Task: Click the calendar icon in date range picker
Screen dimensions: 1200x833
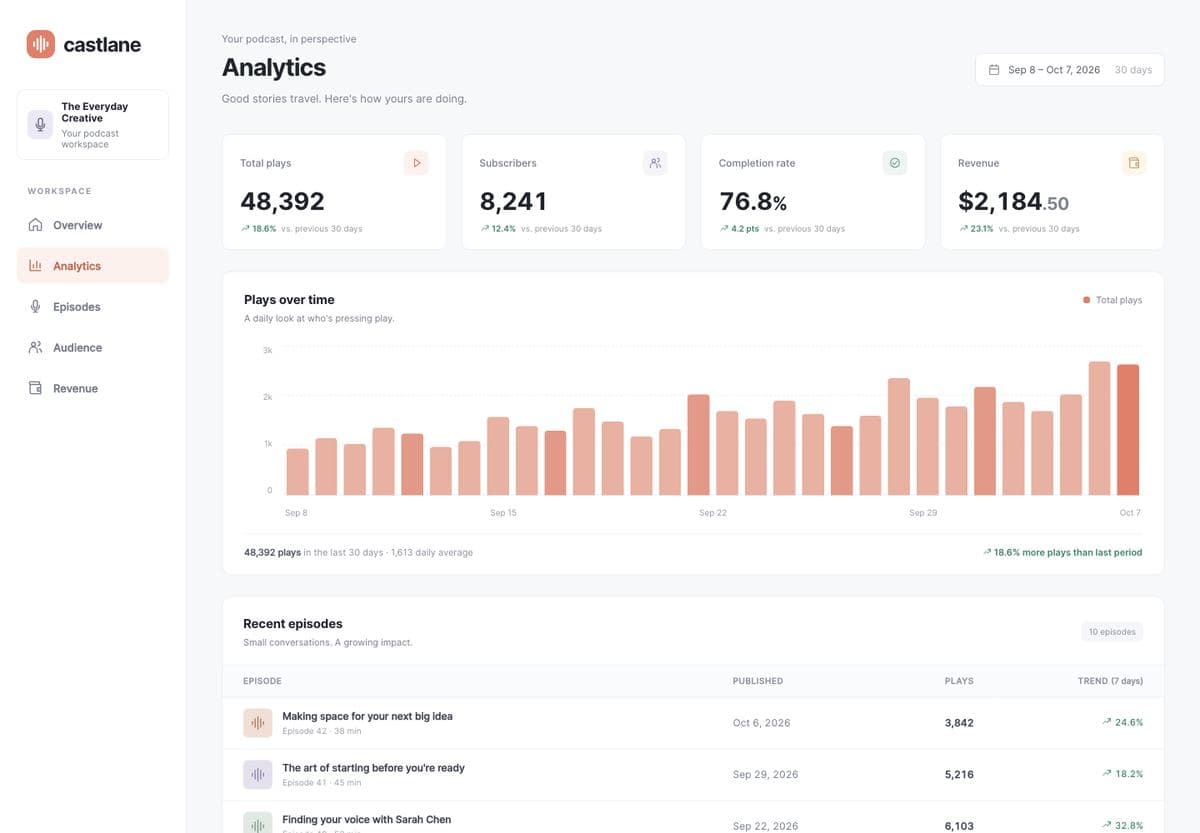Action: 994,70
